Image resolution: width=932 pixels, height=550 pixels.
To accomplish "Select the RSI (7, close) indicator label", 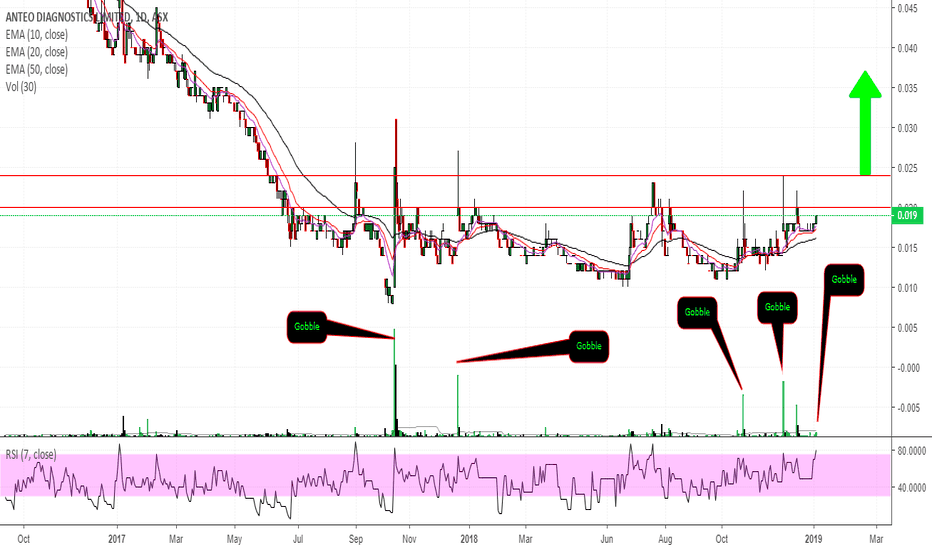I will (31, 454).
